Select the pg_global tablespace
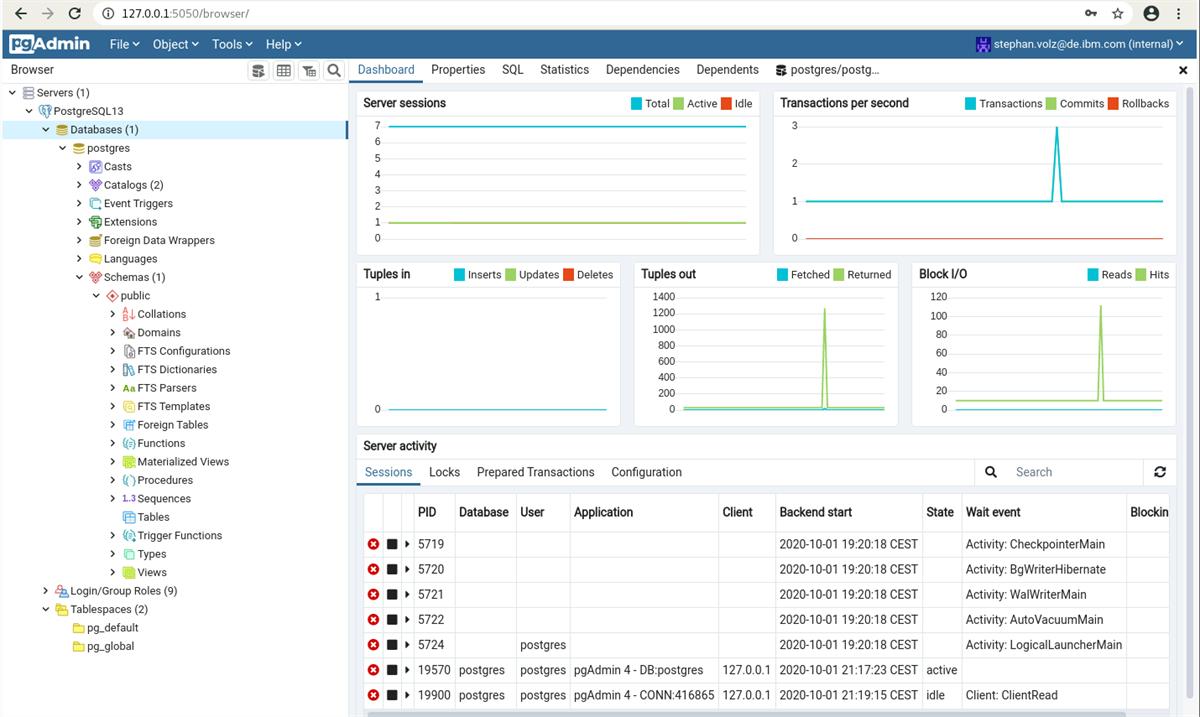This screenshot has width=1200, height=717. tap(111, 646)
